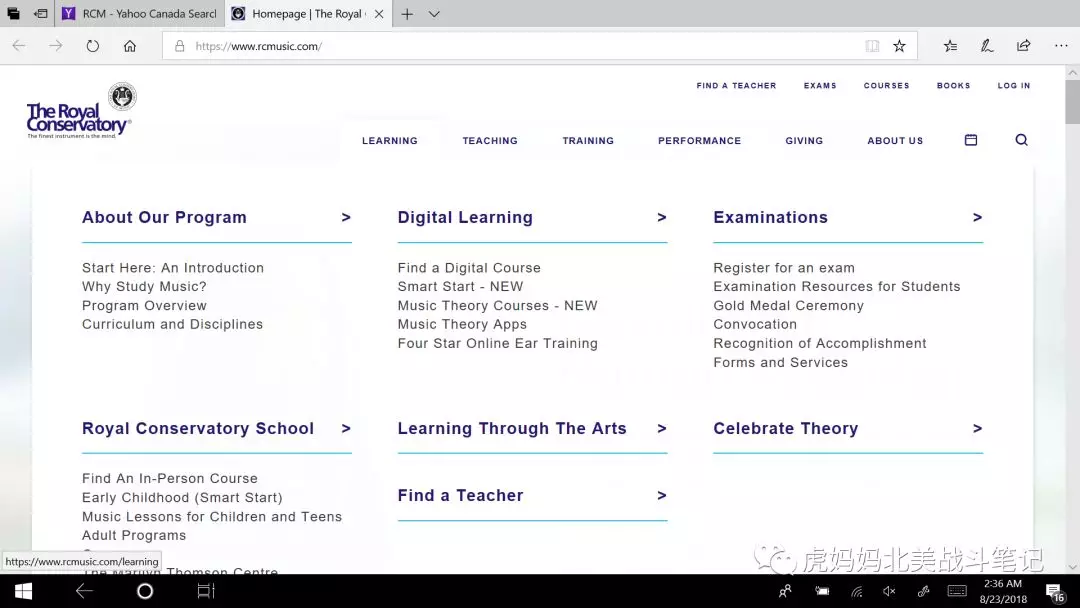Image resolution: width=1080 pixels, height=608 pixels.
Task: Open a new tab with plus icon
Action: tap(407, 14)
